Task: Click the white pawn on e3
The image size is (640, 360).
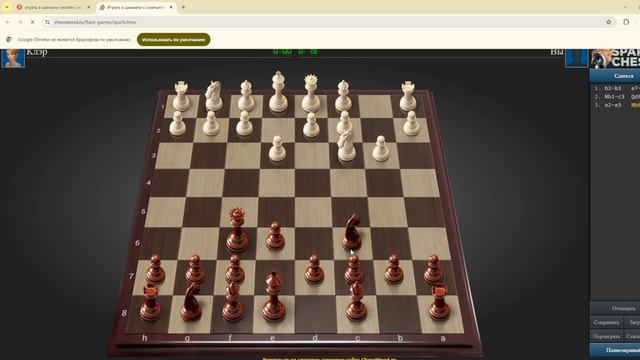Action: click(277, 149)
